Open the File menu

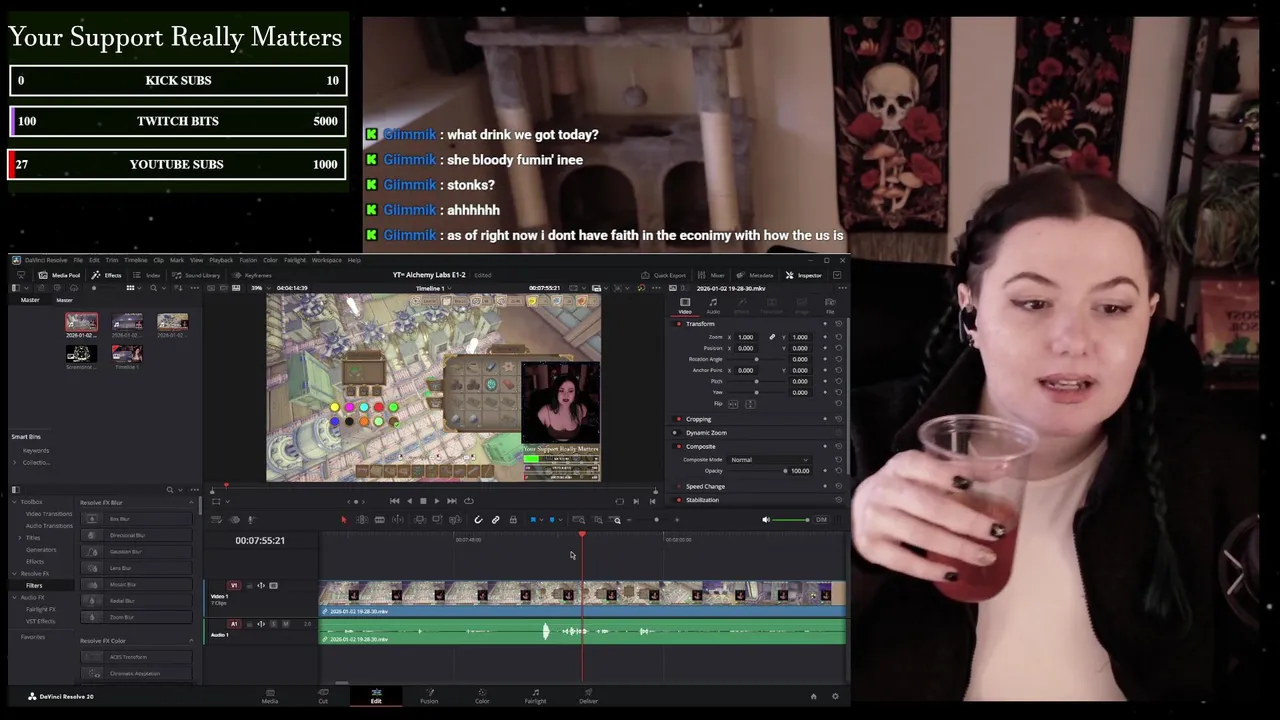pos(78,260)
